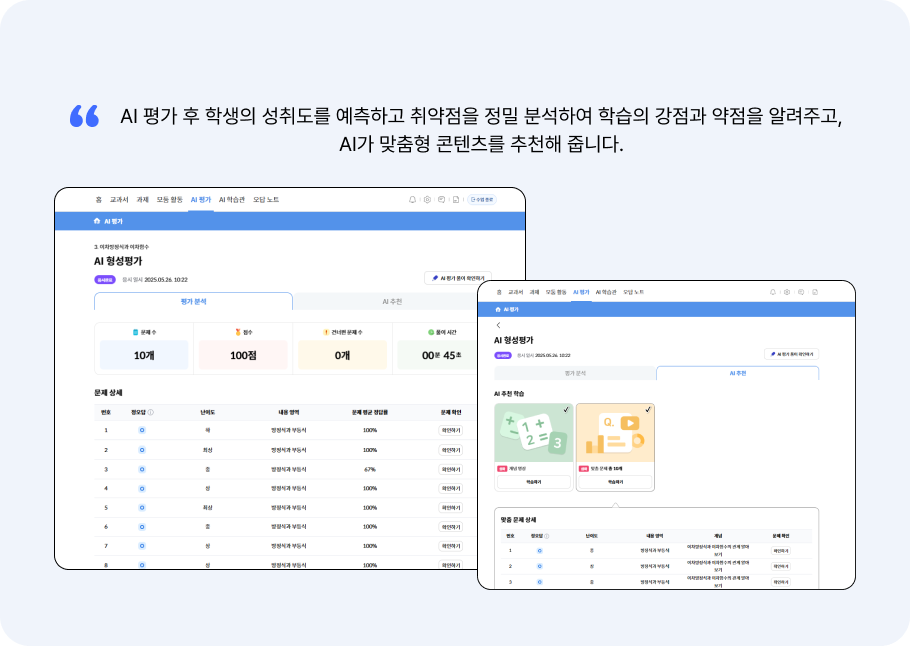This screenshot has height=646, width=910.
Task: Click the correct-answer circle in row 1, right table
Action: click(x=540, y=551)
